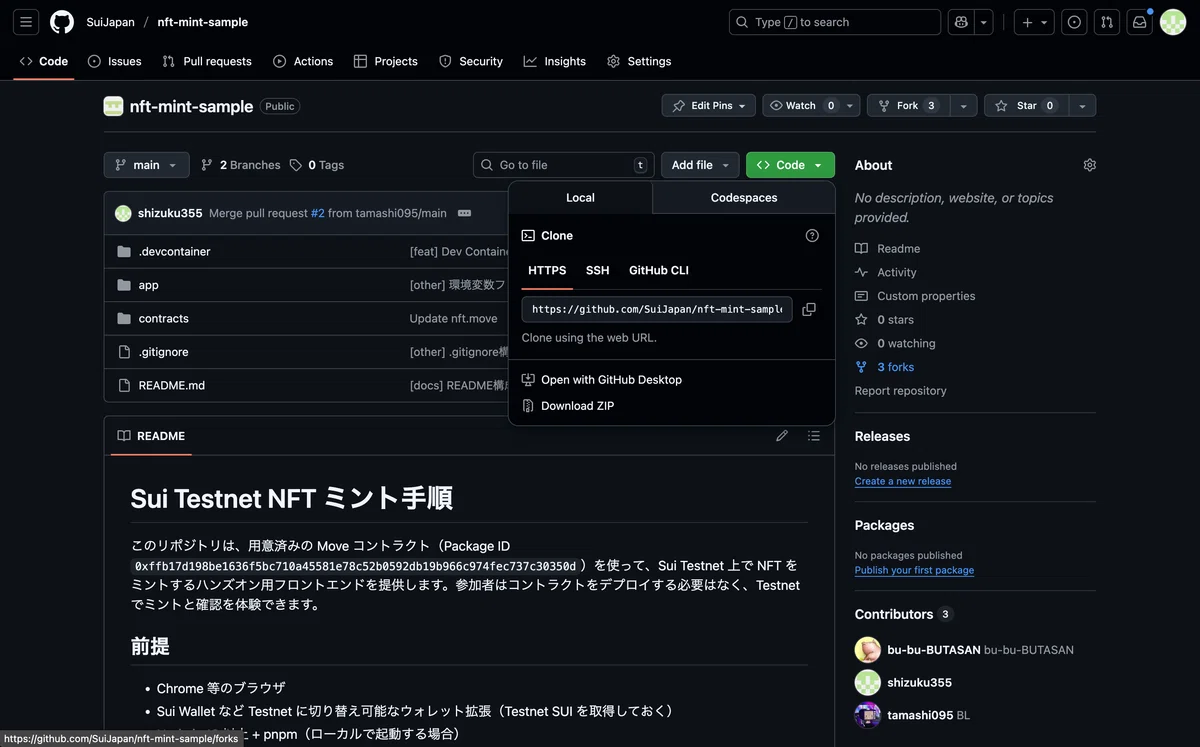This screenshot has width=1200, height=747.
Task: Switch to the Insights tab
Action: (x=555, y=61)
